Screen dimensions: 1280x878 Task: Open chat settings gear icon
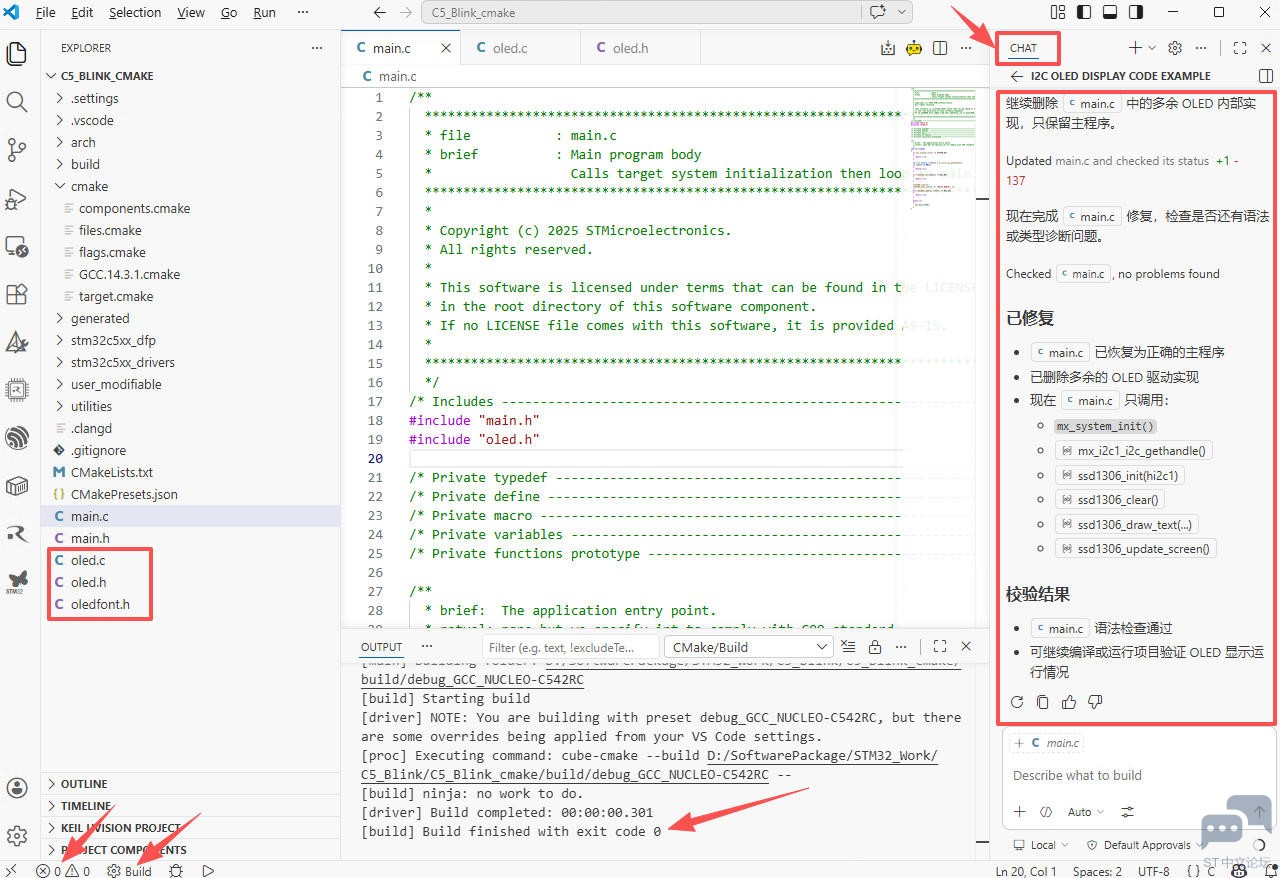point(1175,48)
